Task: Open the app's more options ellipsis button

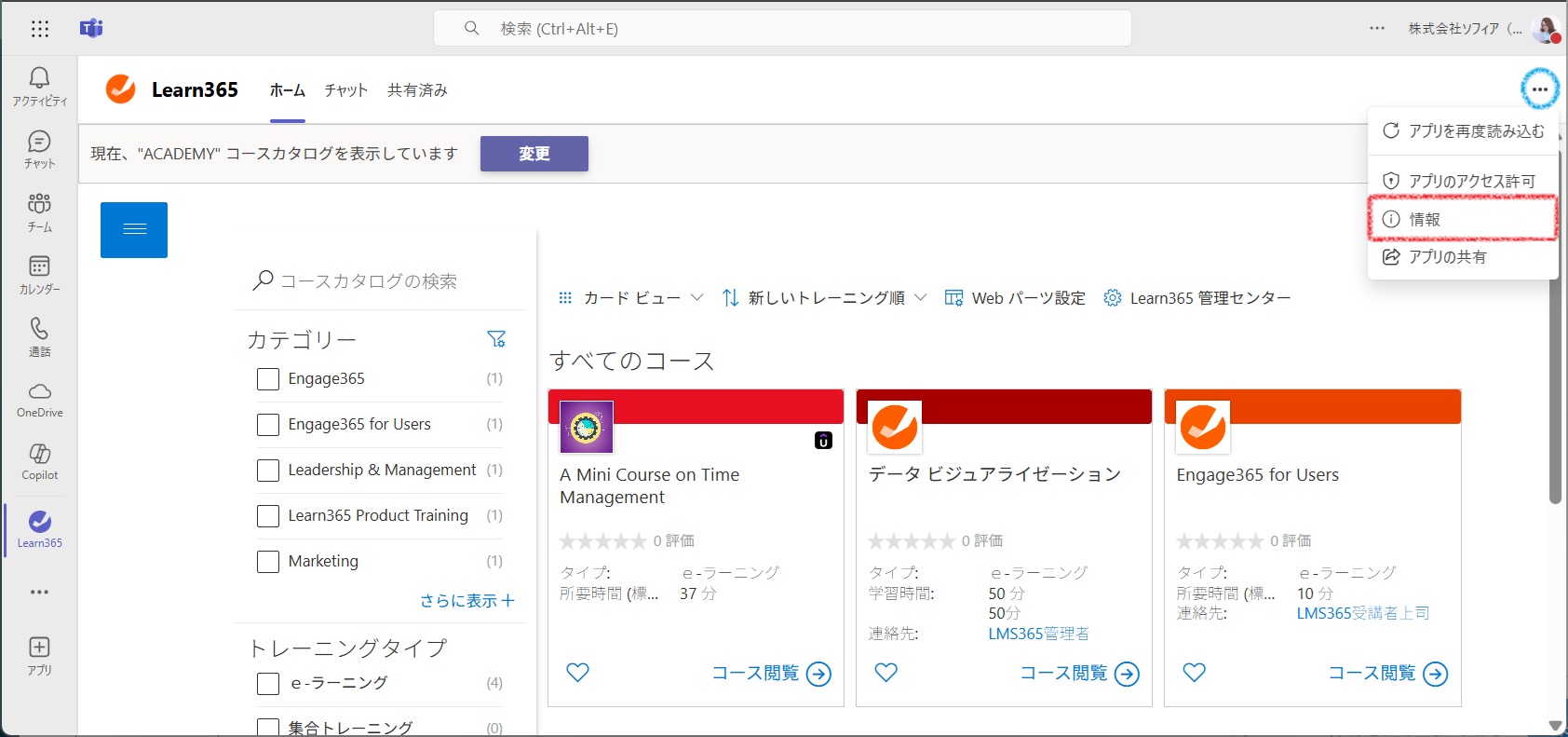Action: (1539, 89)
